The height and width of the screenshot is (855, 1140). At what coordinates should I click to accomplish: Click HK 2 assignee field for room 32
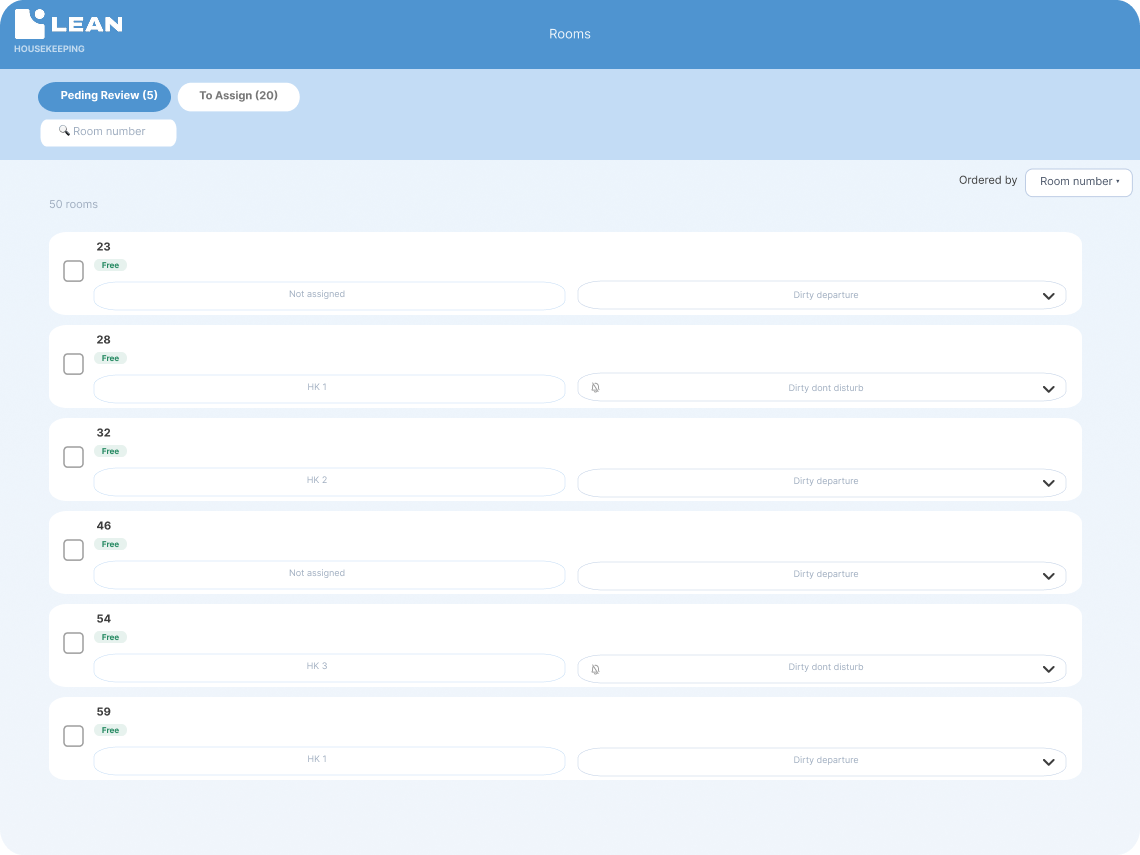[x=329, y=481]
